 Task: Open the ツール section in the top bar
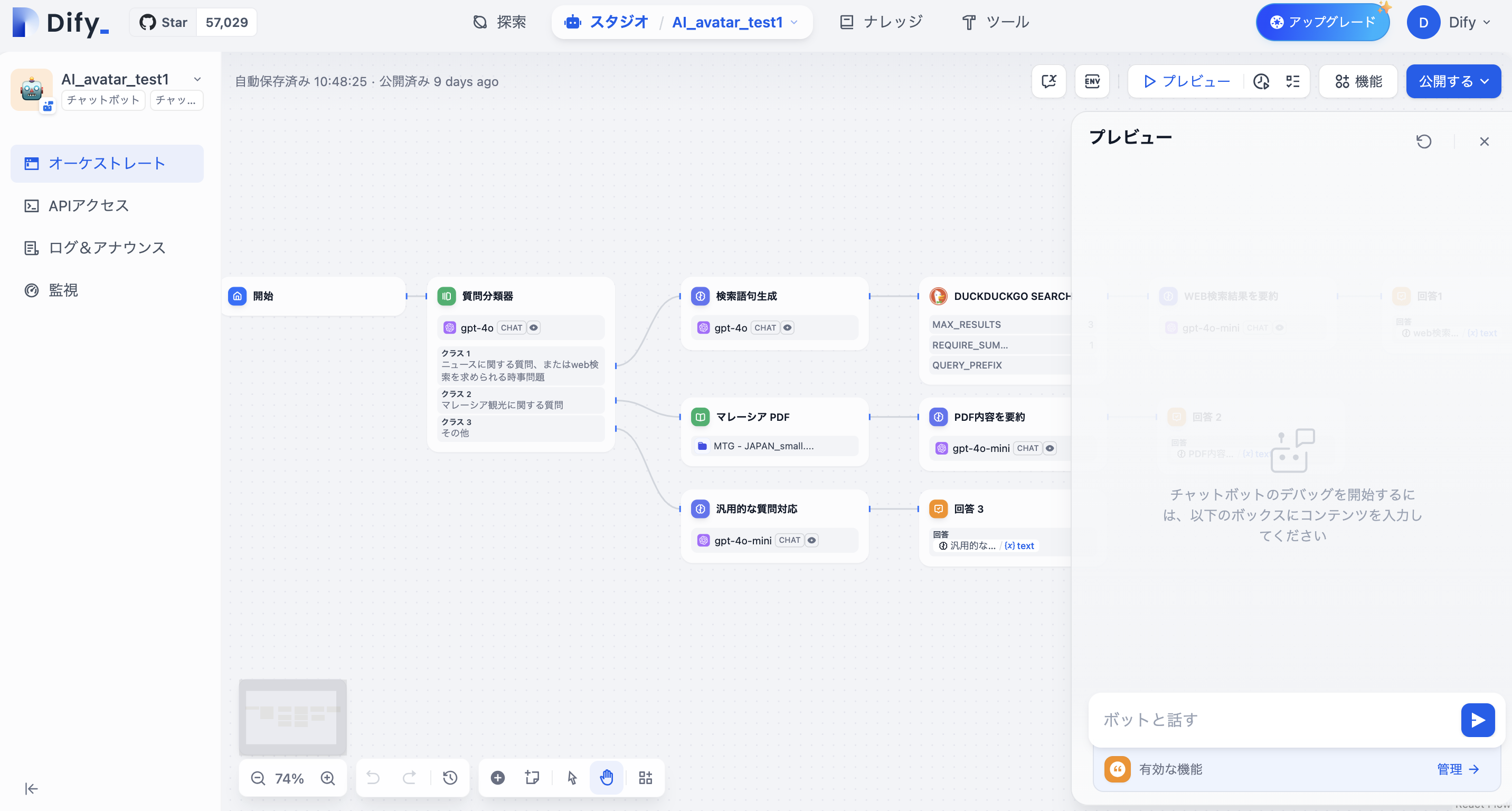click(995, 22)
